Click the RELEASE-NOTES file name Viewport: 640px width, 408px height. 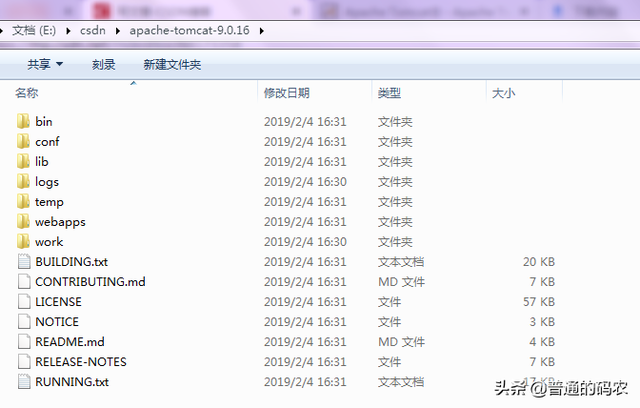pyautogui.click(x=81, y=361)
